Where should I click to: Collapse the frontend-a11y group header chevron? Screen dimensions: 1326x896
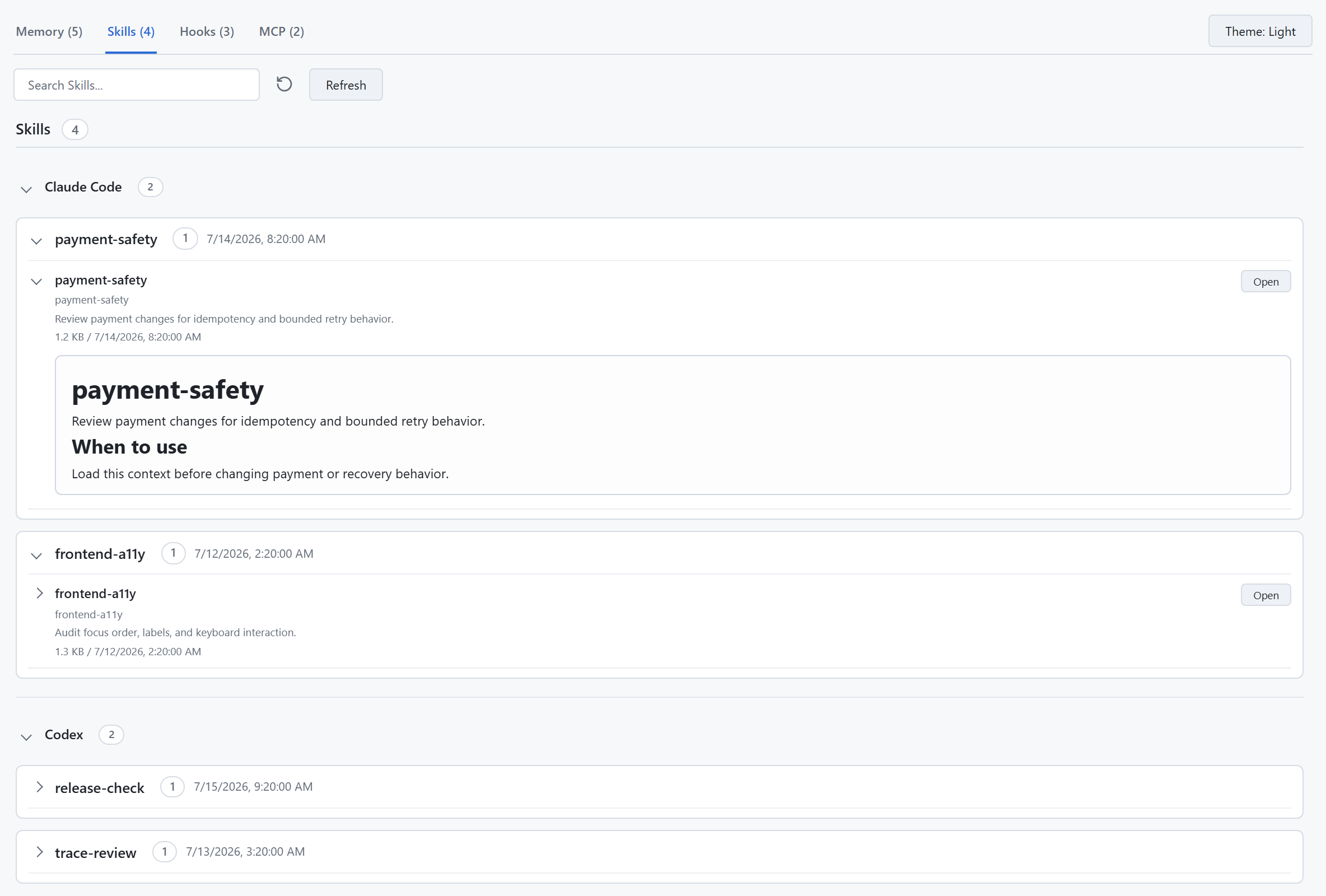36,556
